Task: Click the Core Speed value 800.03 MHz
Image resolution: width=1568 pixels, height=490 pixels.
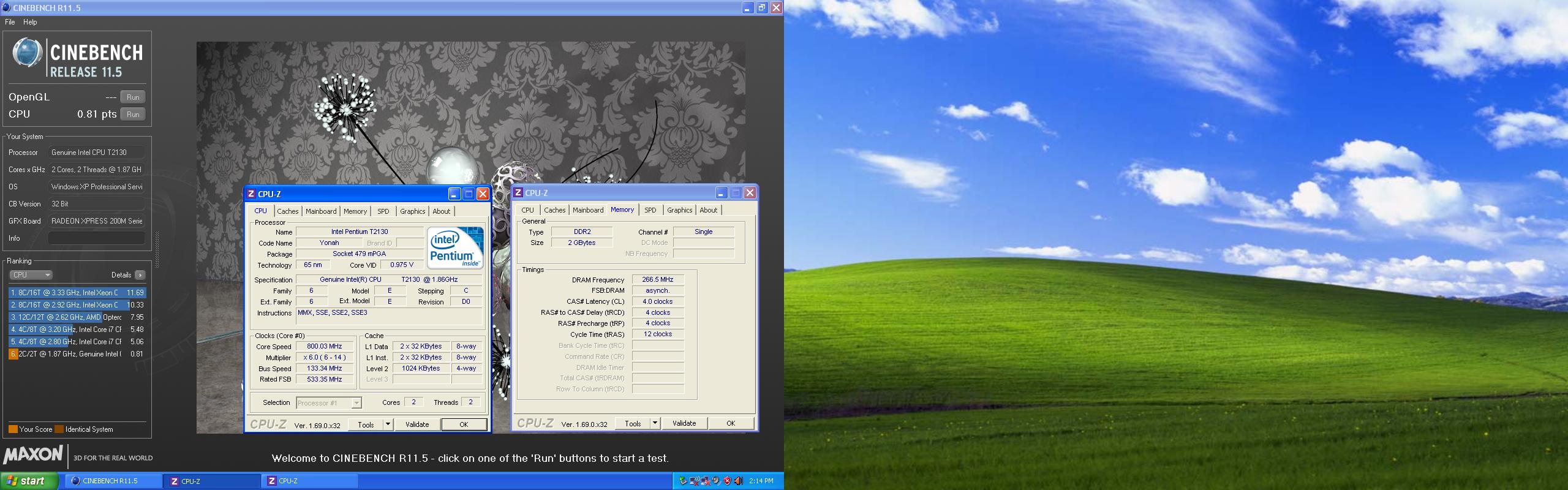Action: [x=325, y=346]
